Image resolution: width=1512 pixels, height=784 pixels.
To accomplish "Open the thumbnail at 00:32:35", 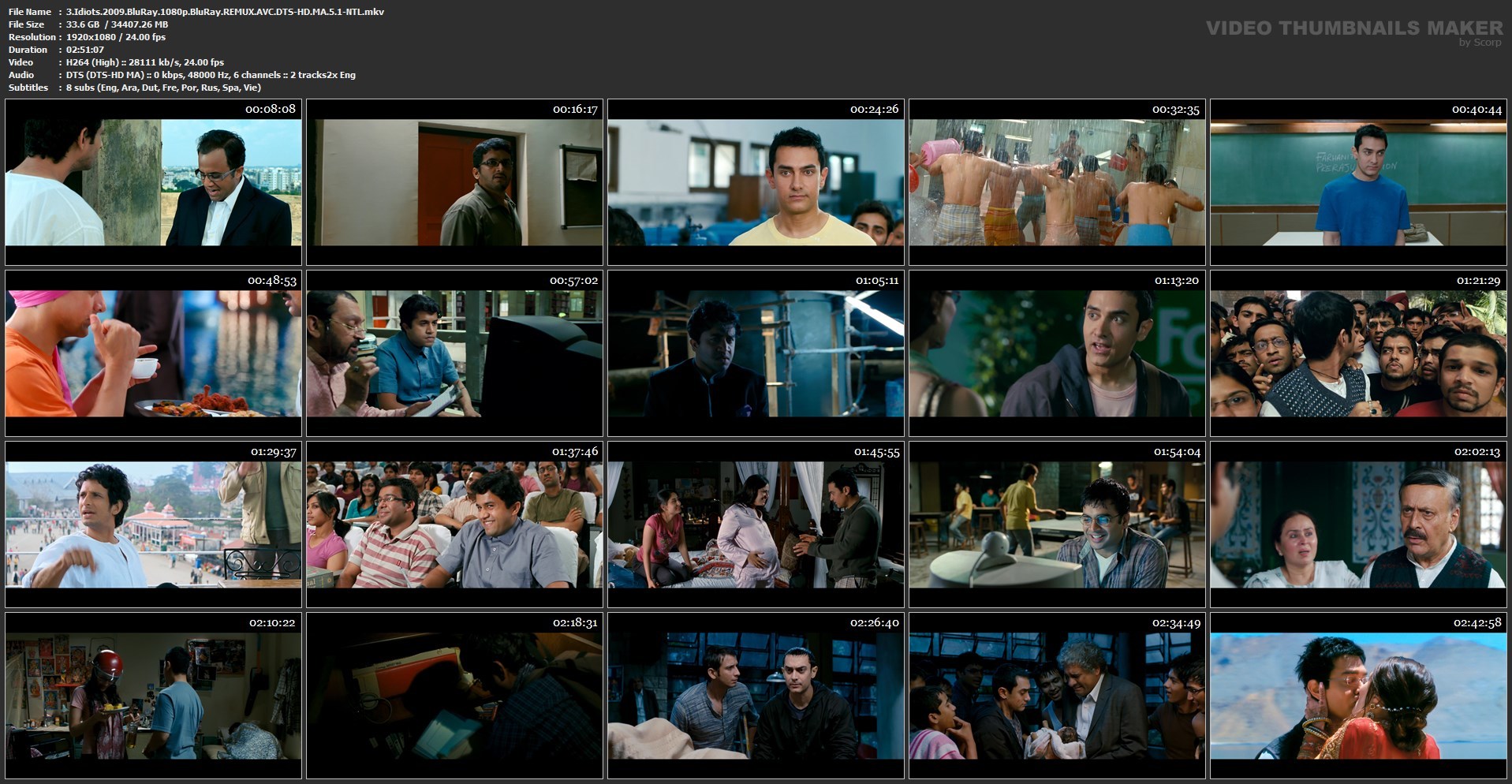I will (1057, 182).
